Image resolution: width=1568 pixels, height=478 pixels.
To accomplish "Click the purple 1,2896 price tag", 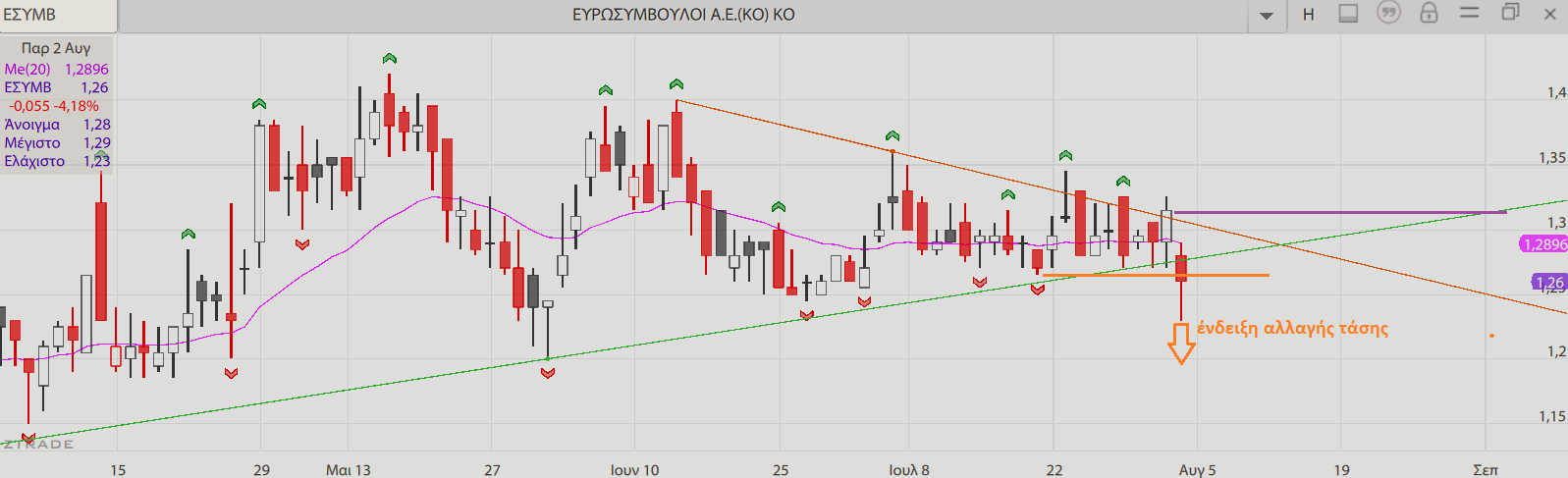I will pos(1543,244).
